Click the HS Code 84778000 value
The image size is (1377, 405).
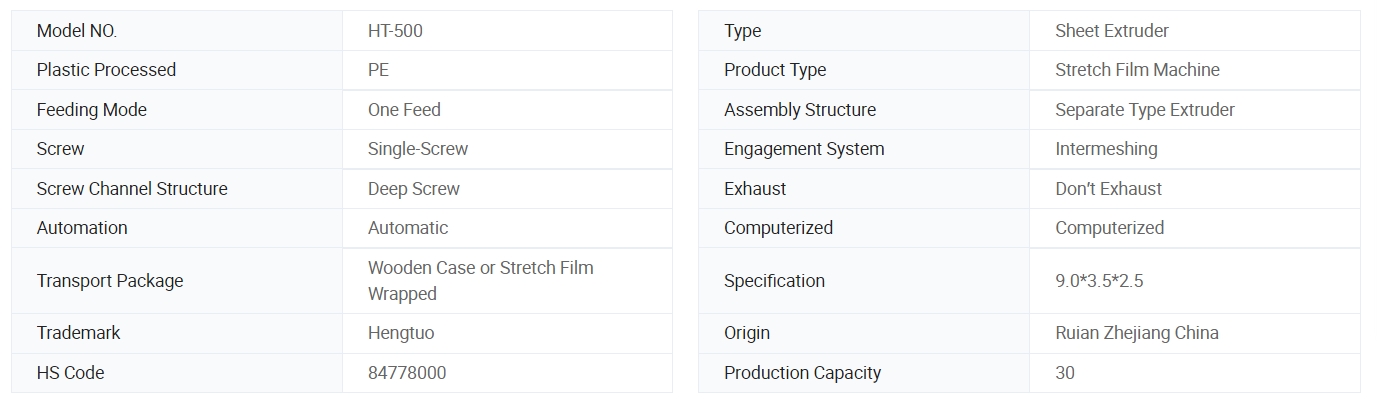pos(407,373)
